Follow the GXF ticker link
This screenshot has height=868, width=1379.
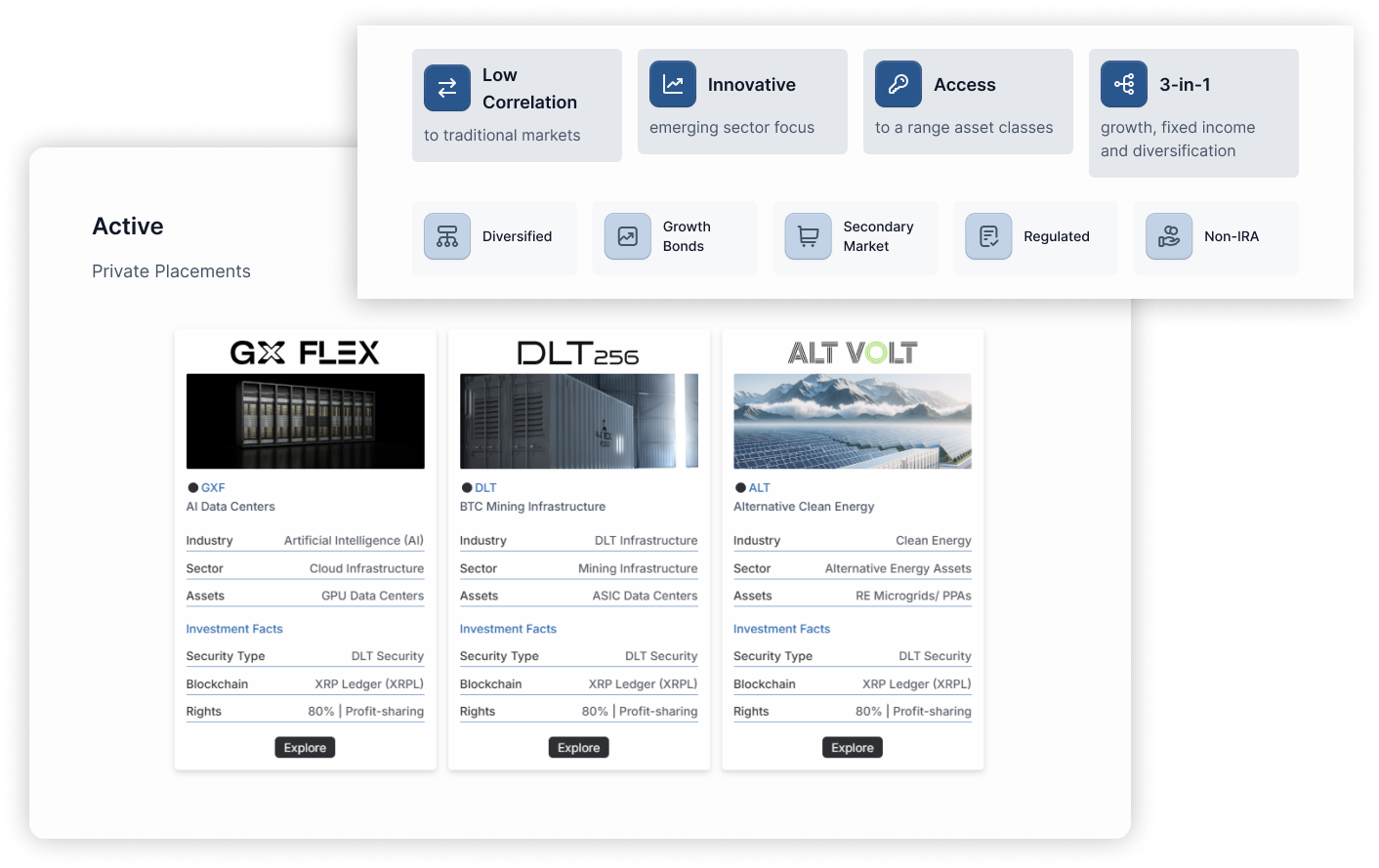pos(213,488)
